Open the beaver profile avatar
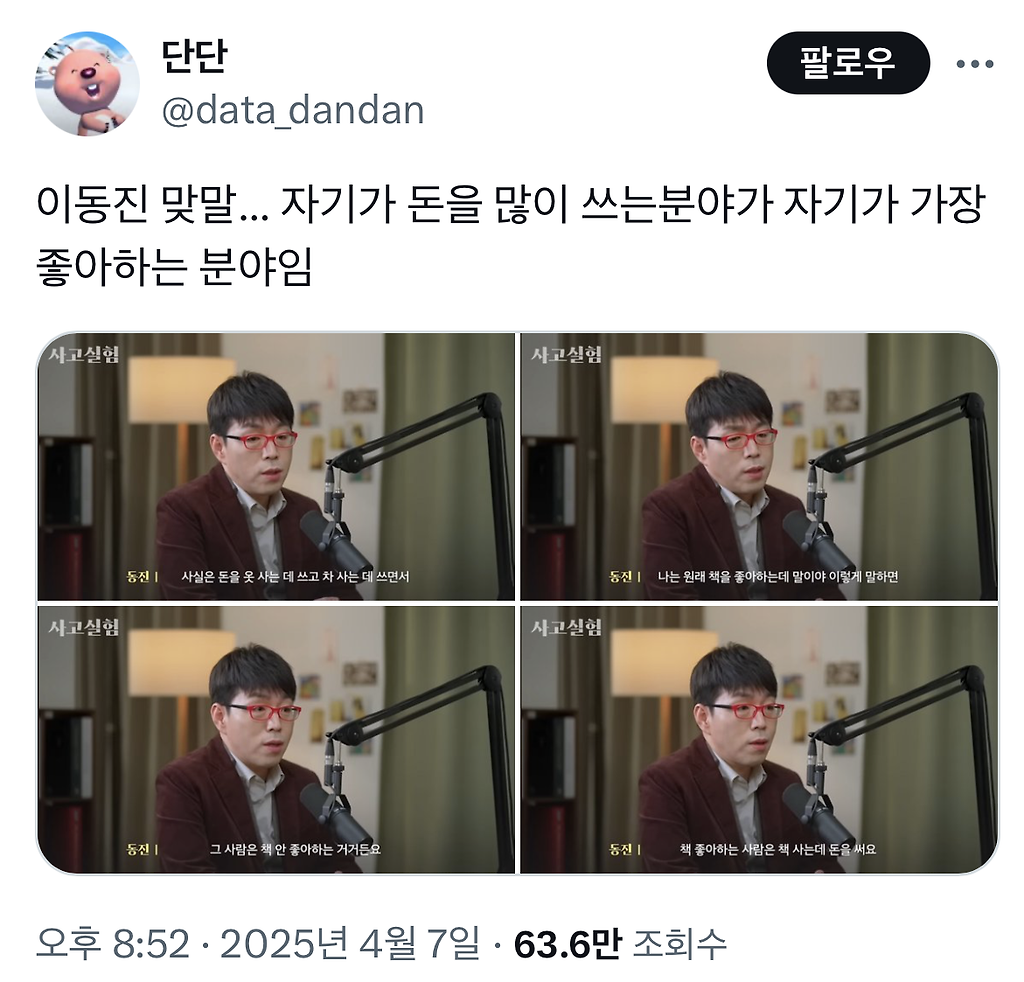This screenshot has width=1024, height=982. (87, 84)
